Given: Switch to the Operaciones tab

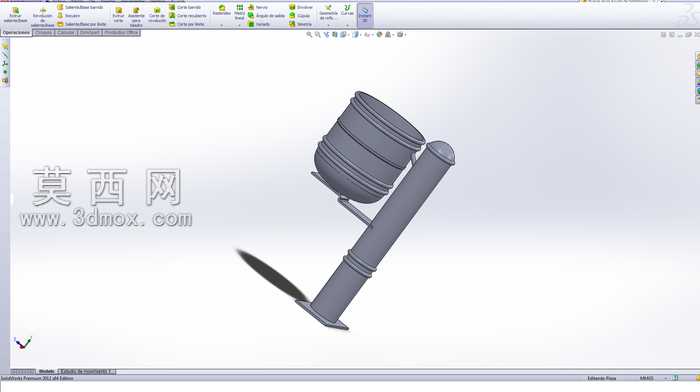Looking at the screenshot, I should [x=17, y=33].
